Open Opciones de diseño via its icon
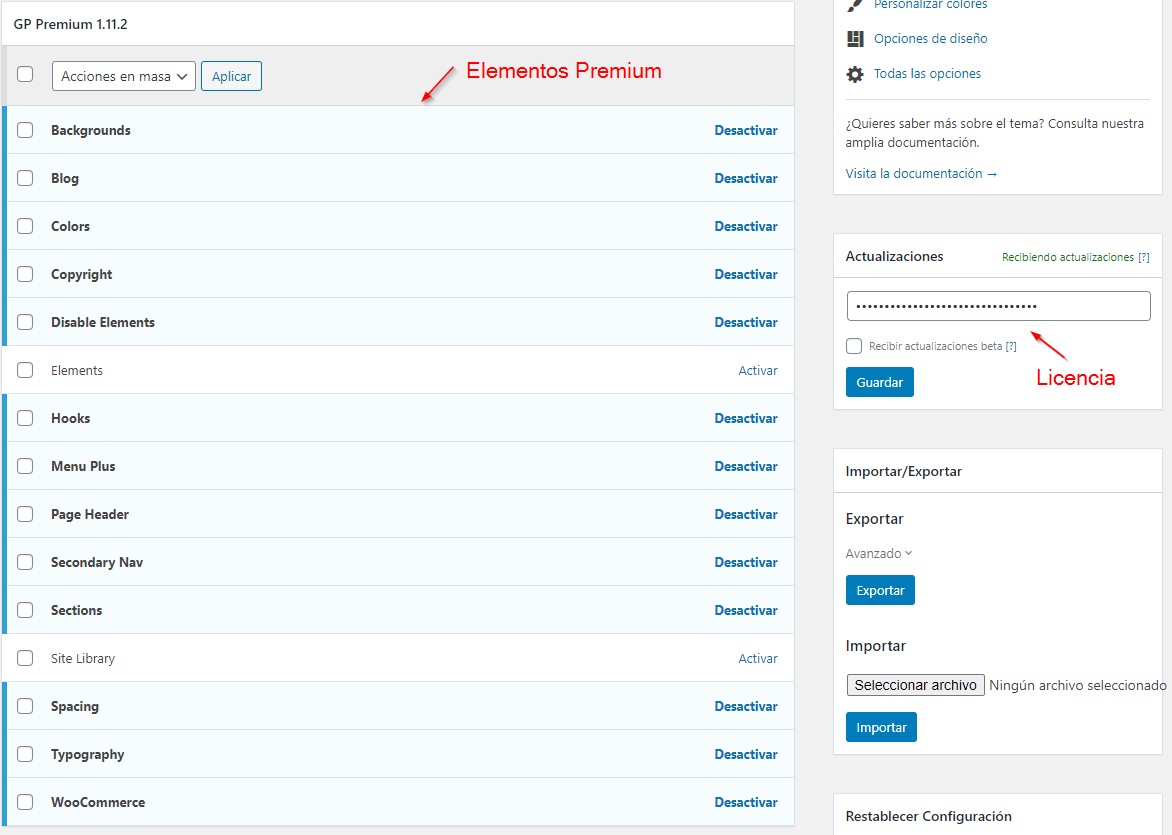This screenshot has height=835, width=1172. [x=854, y=39]
